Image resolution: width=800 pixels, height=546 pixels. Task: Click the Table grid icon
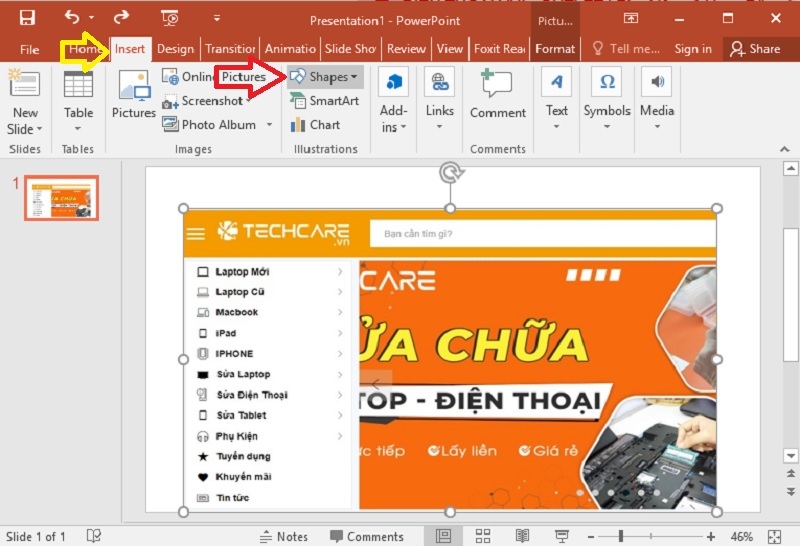pyautogui.click(x=78, y=84)
